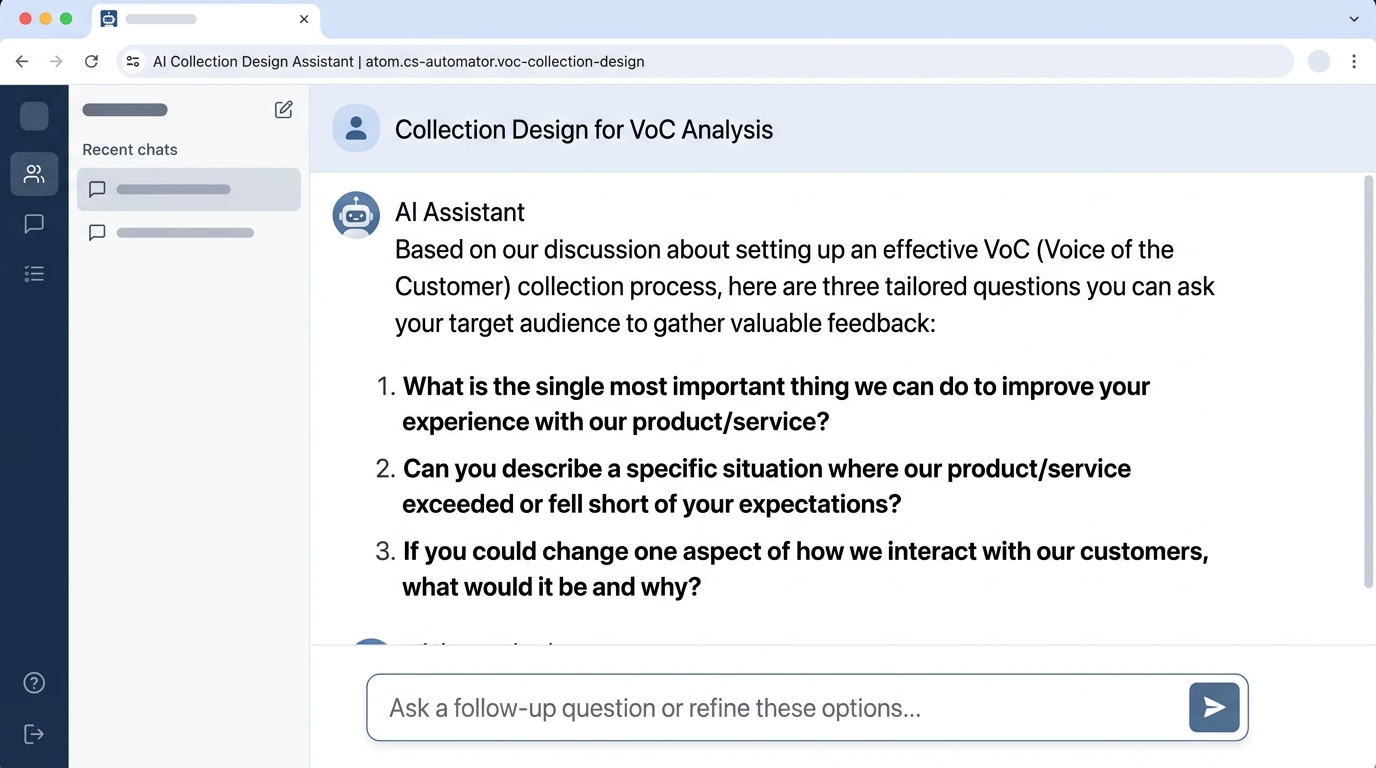Image resolution: width=1376 pixels, height=768 pixels.
Task: Click the logout icon at sidebar bottom
Action: coord(34,734)
